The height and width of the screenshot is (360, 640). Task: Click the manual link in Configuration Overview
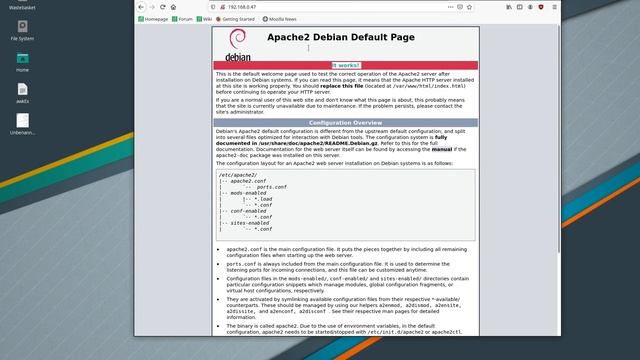[442, 149]
